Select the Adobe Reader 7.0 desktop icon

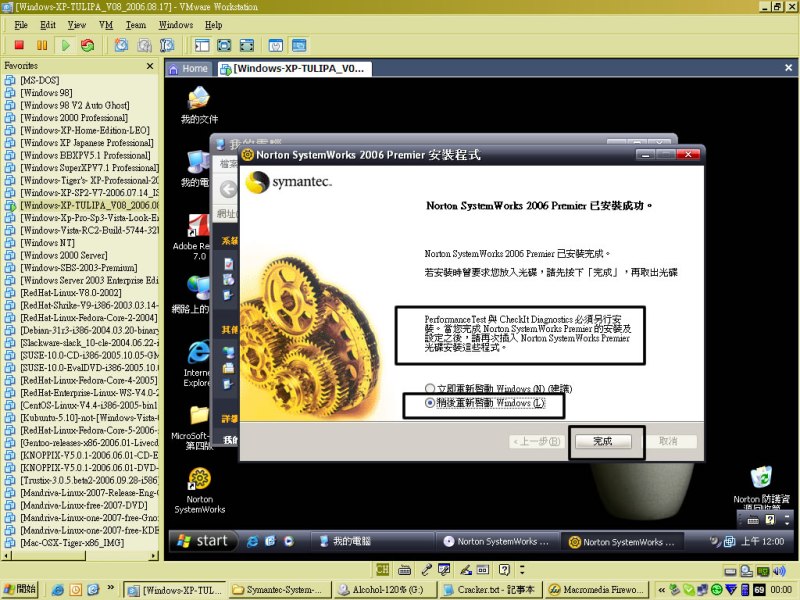pos(192,238)
